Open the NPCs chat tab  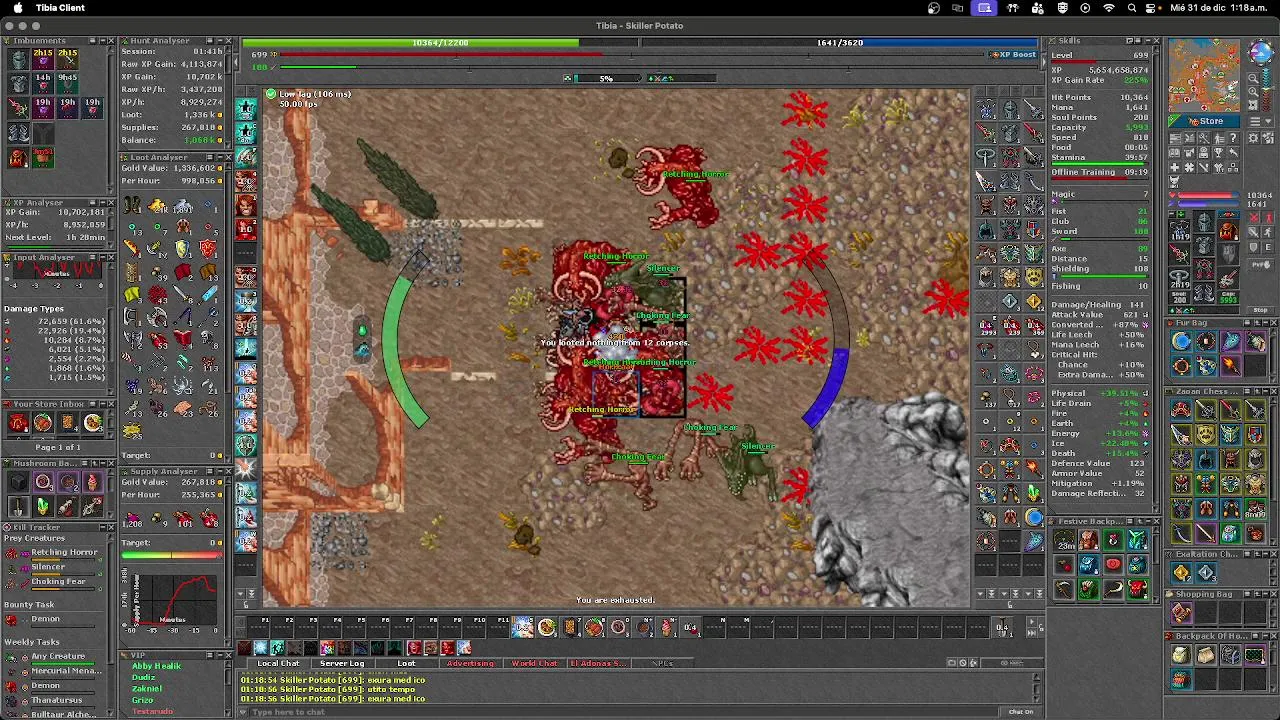click(x=662, y=663)
